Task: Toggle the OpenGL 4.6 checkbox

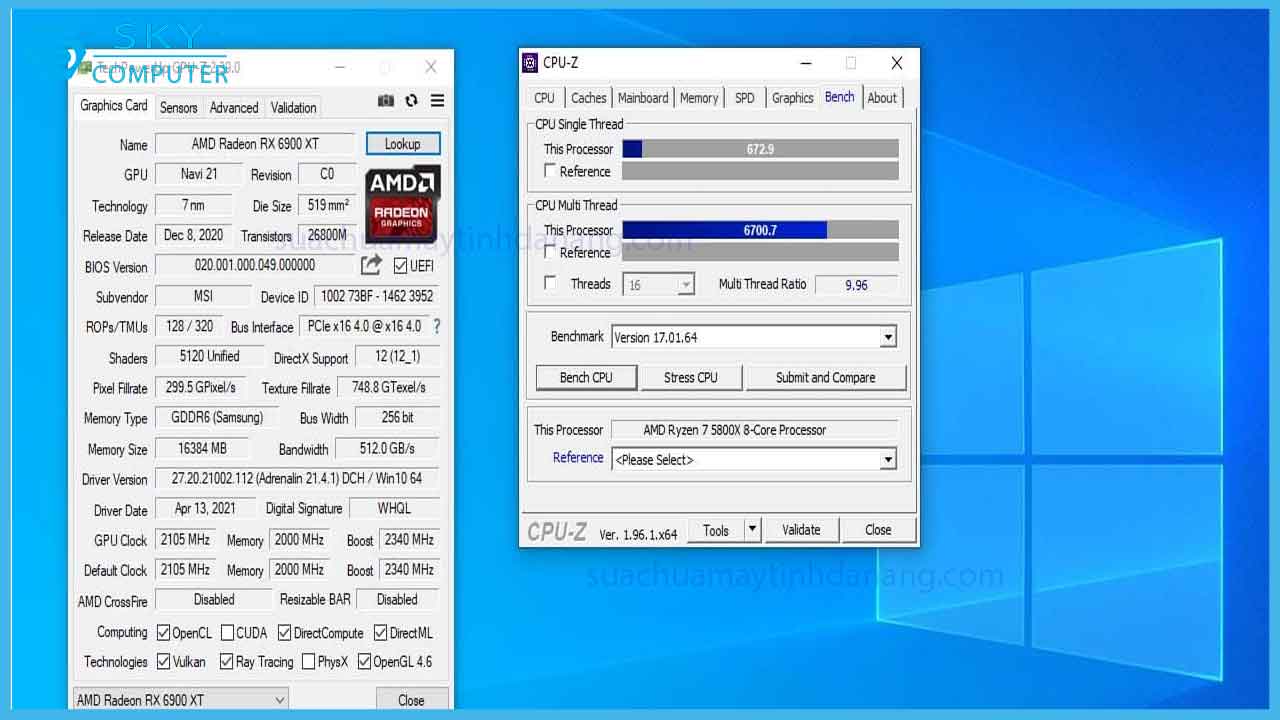Action: [x=364, y=661]
